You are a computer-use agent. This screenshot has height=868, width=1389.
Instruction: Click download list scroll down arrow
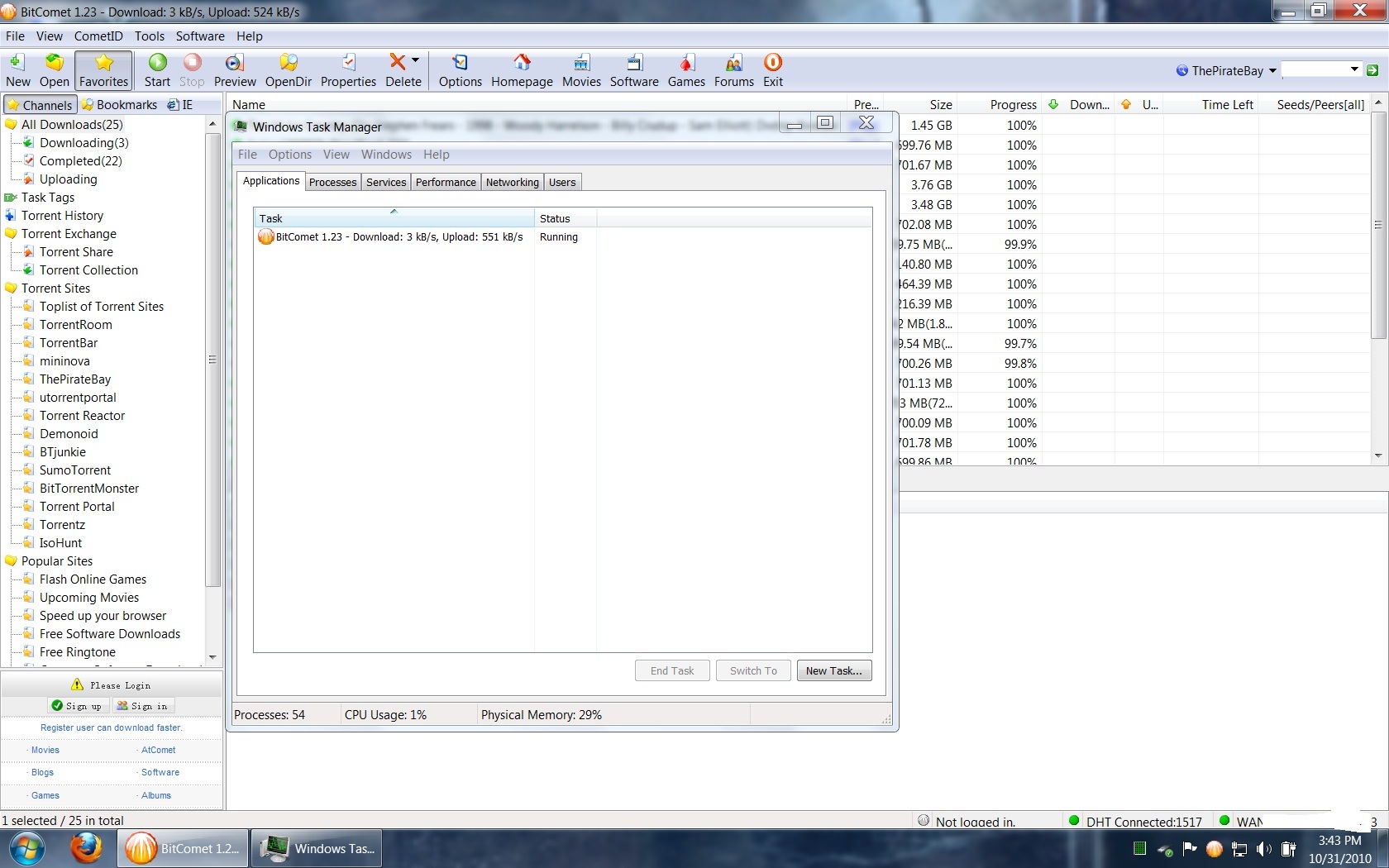(x=1377, y=455)
